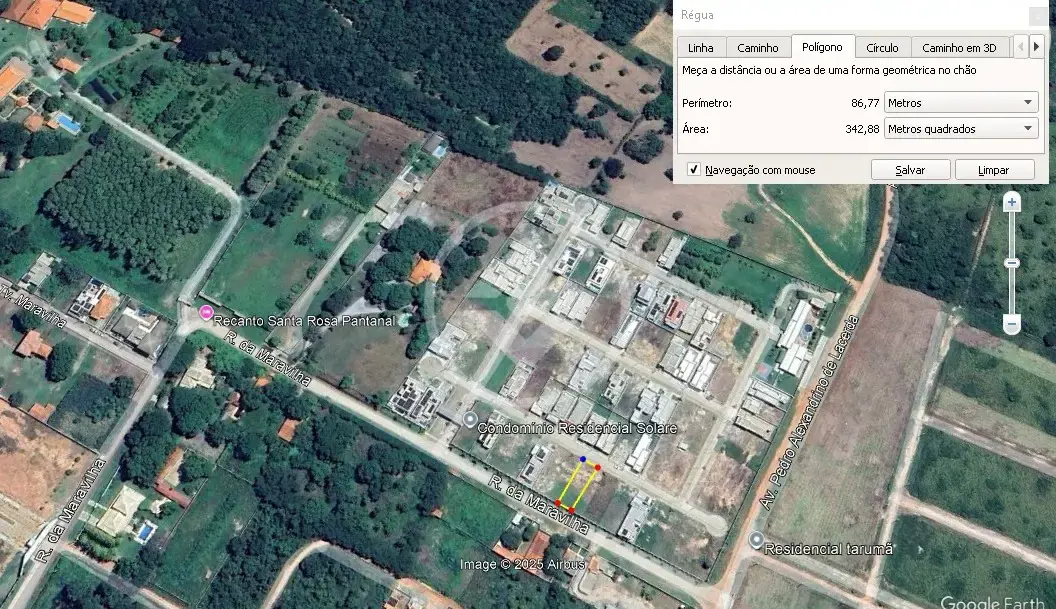1056x609 pixels.
Task: Click the Tv. Maravilha street label
Action: tap(34, 309)
